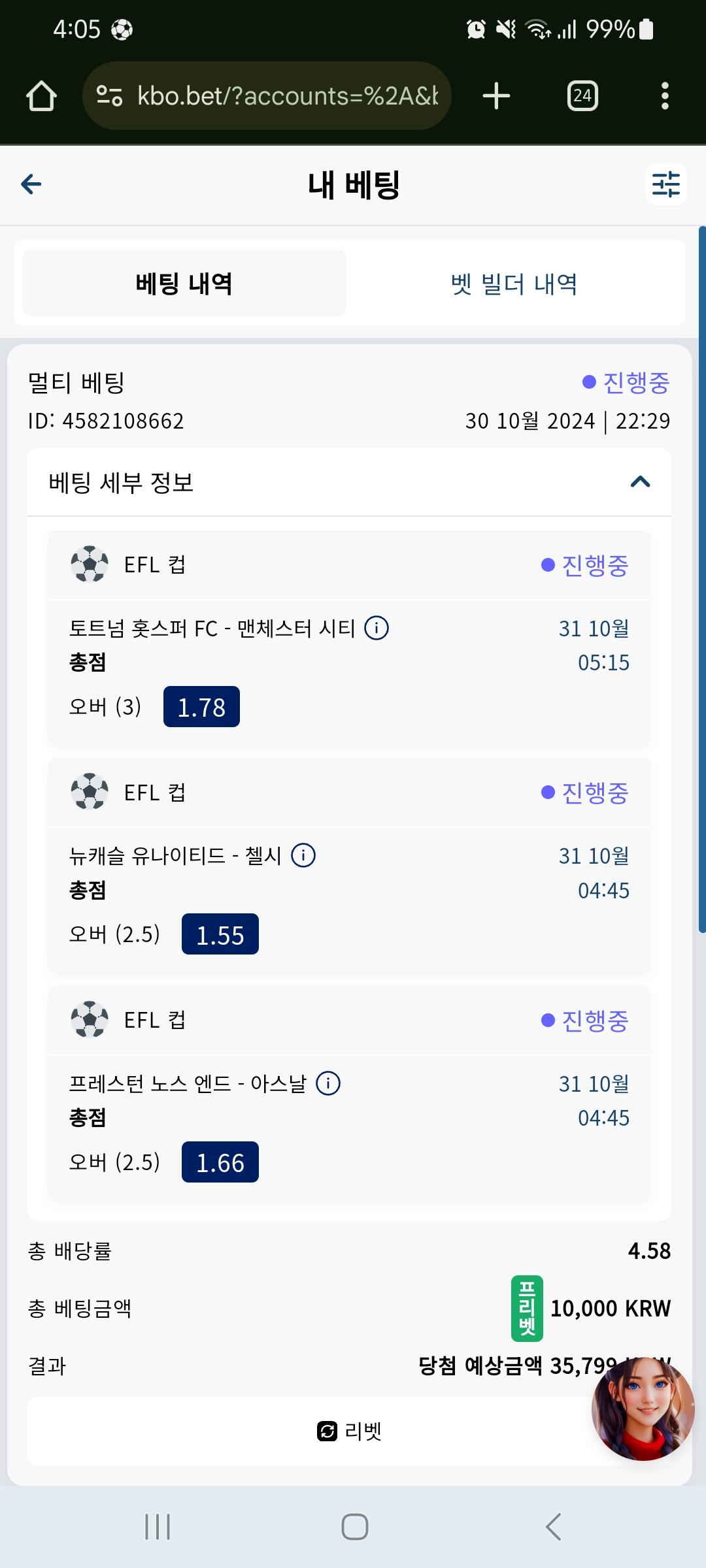Image resolution: width=706 pixels, height=1568 pixels.
Task: Tap the 1.78 odds button
Action: coord(201,707)
